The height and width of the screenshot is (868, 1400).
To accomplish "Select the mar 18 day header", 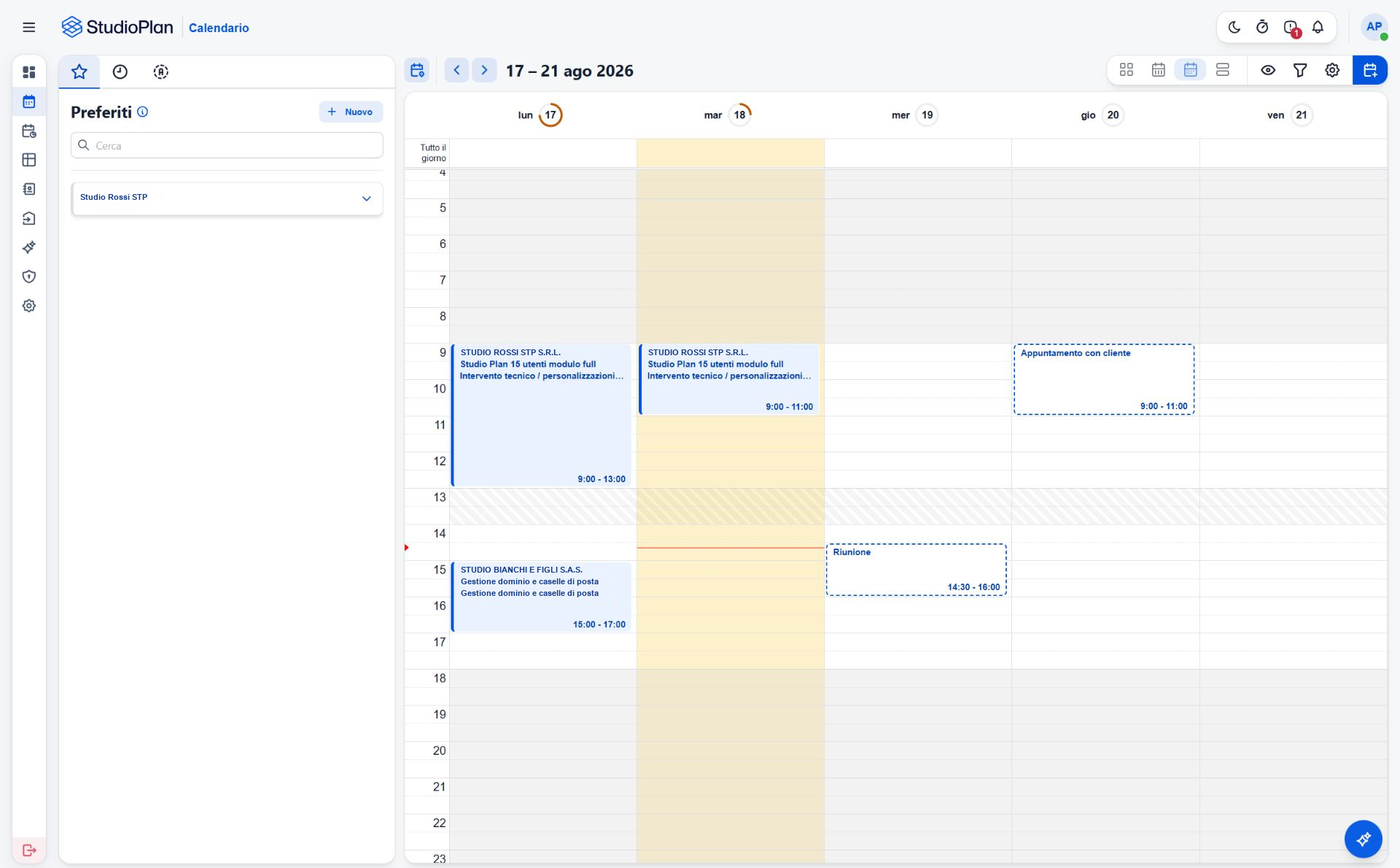I will [728, 115].
